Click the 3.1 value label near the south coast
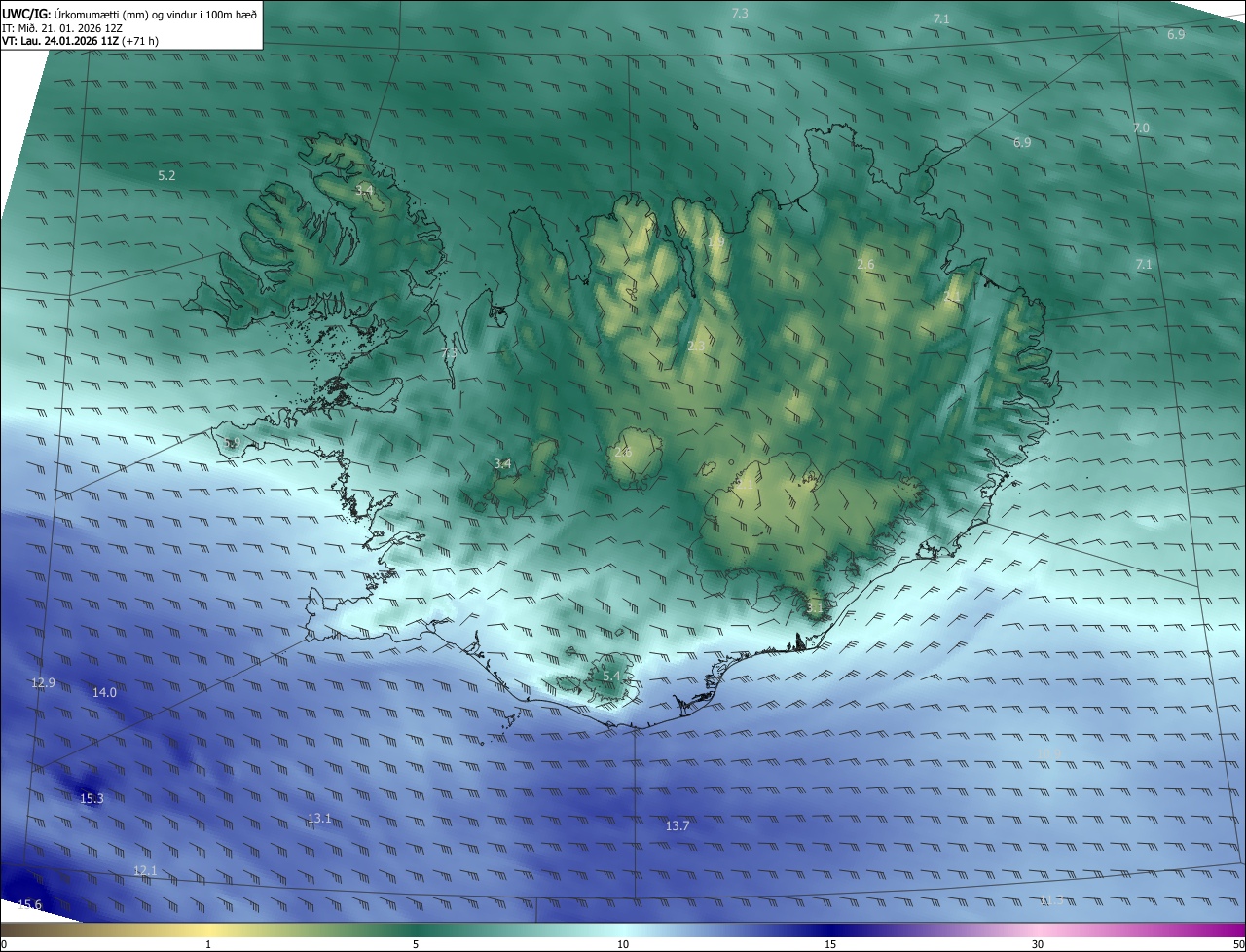1246x952 pixels. pos(815,607)
